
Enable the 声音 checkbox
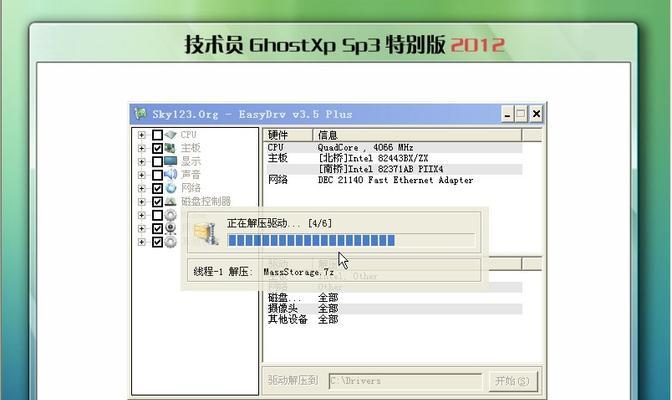click(157, 175)
